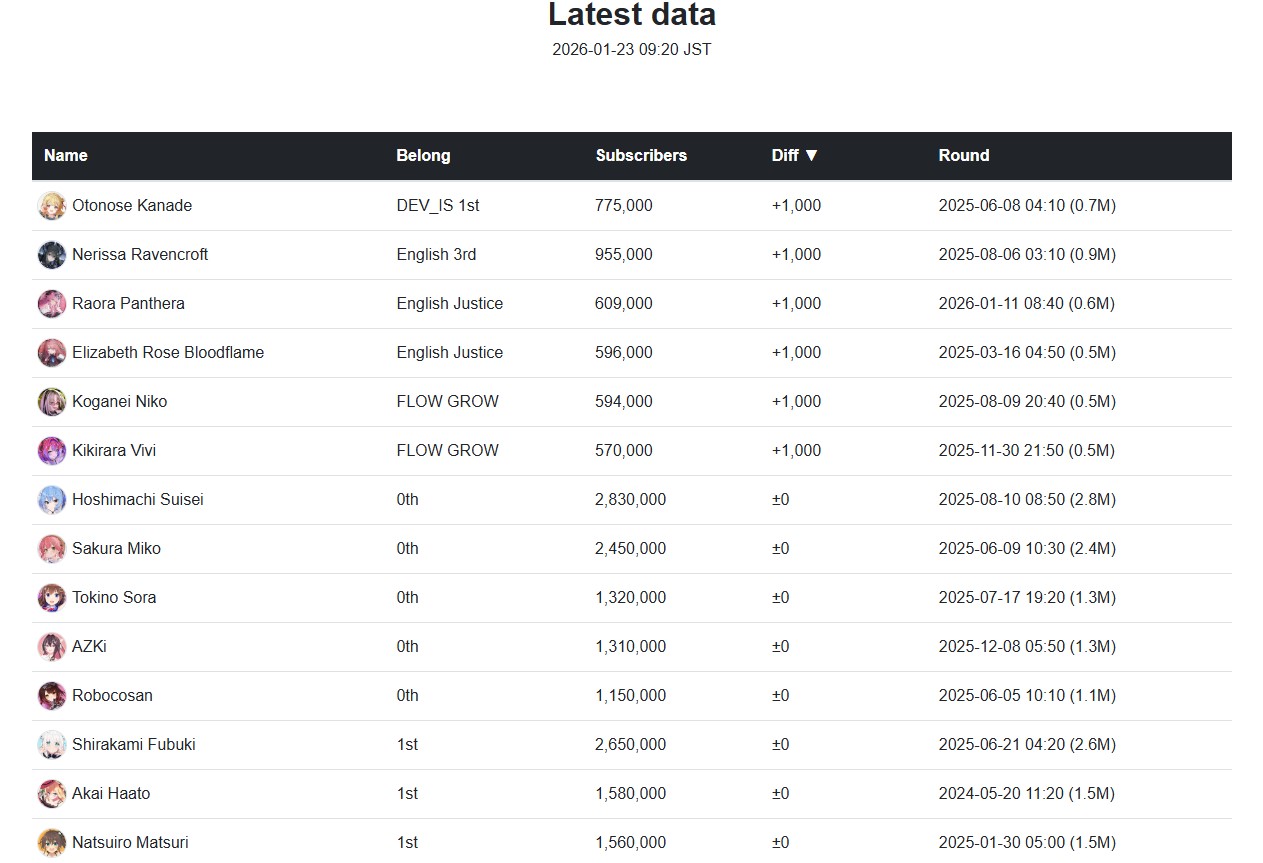Viewport: 1263px width, 863px height.
Task: Open Koganei Niko name link
Action: 120,402
